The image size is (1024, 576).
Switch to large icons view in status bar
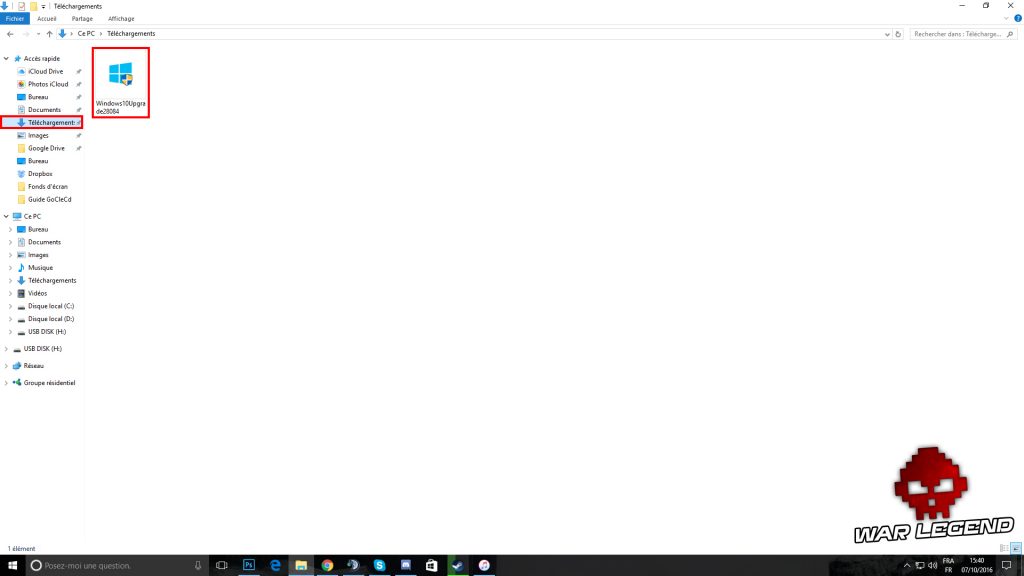coord(1016,548)
